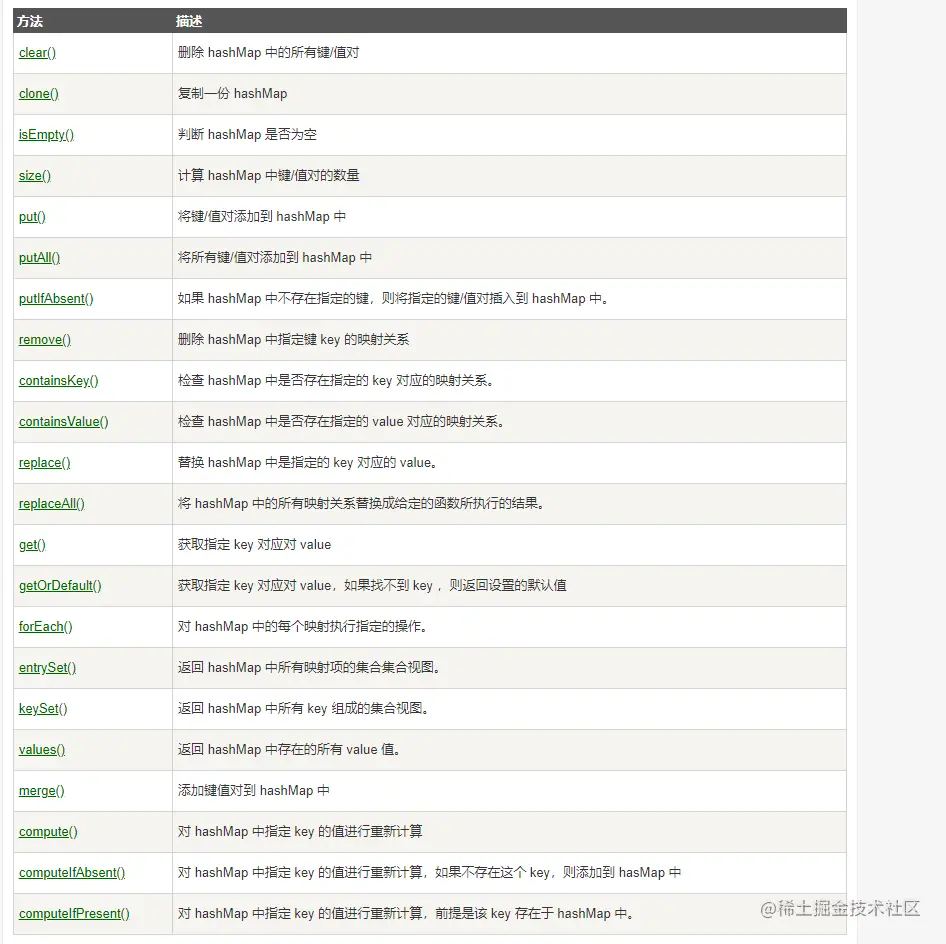
Task: Open the clear() method link
Action: point(37,52)
